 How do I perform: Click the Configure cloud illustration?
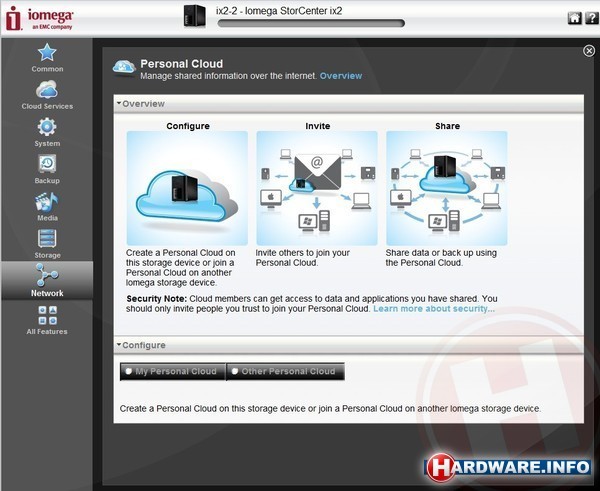187,188
